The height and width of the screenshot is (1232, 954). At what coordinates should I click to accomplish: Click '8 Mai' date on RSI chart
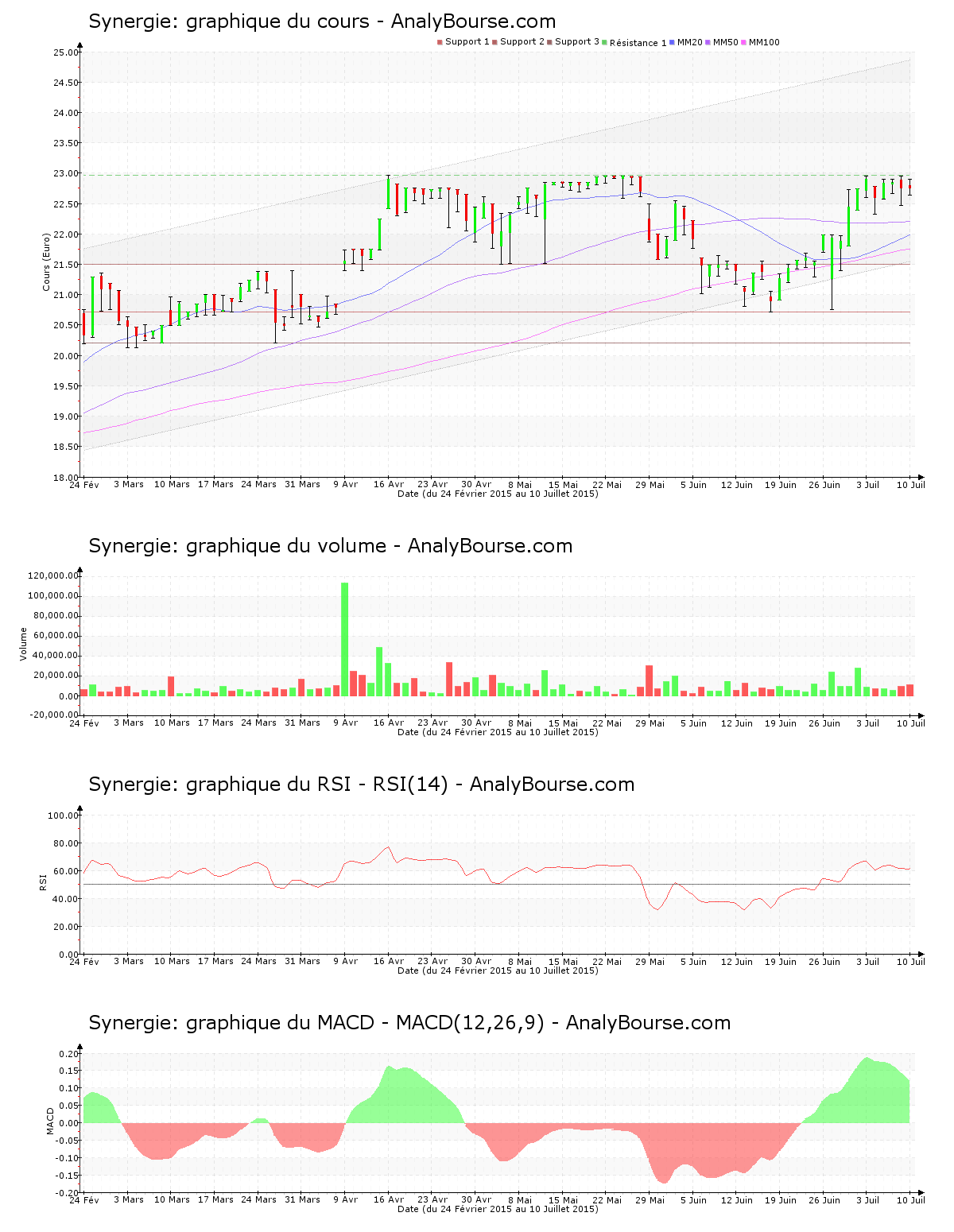[519, 961]
